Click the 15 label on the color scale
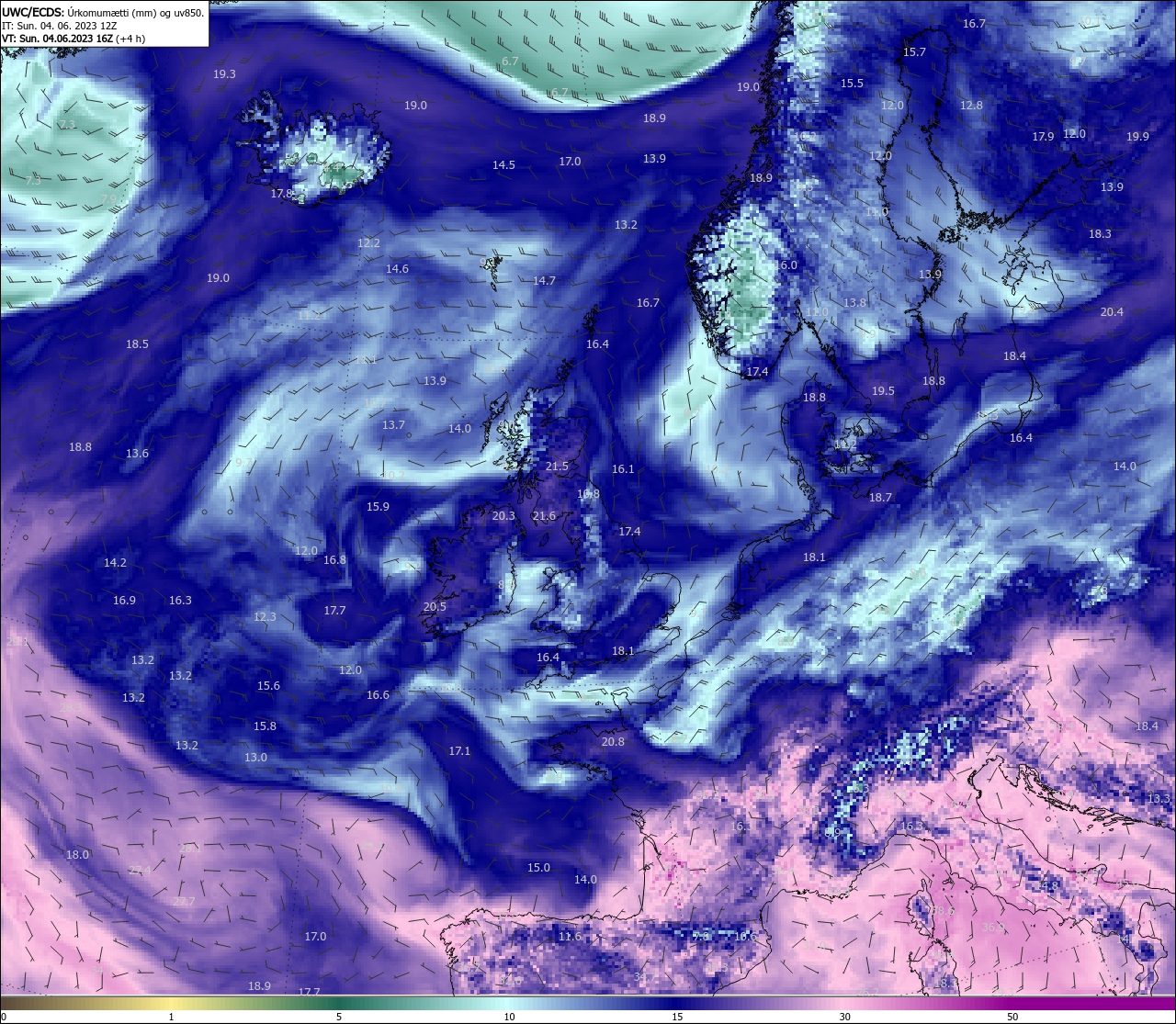The width and height of the screenshot is (1176, 1024). [x=676, y=1017]
